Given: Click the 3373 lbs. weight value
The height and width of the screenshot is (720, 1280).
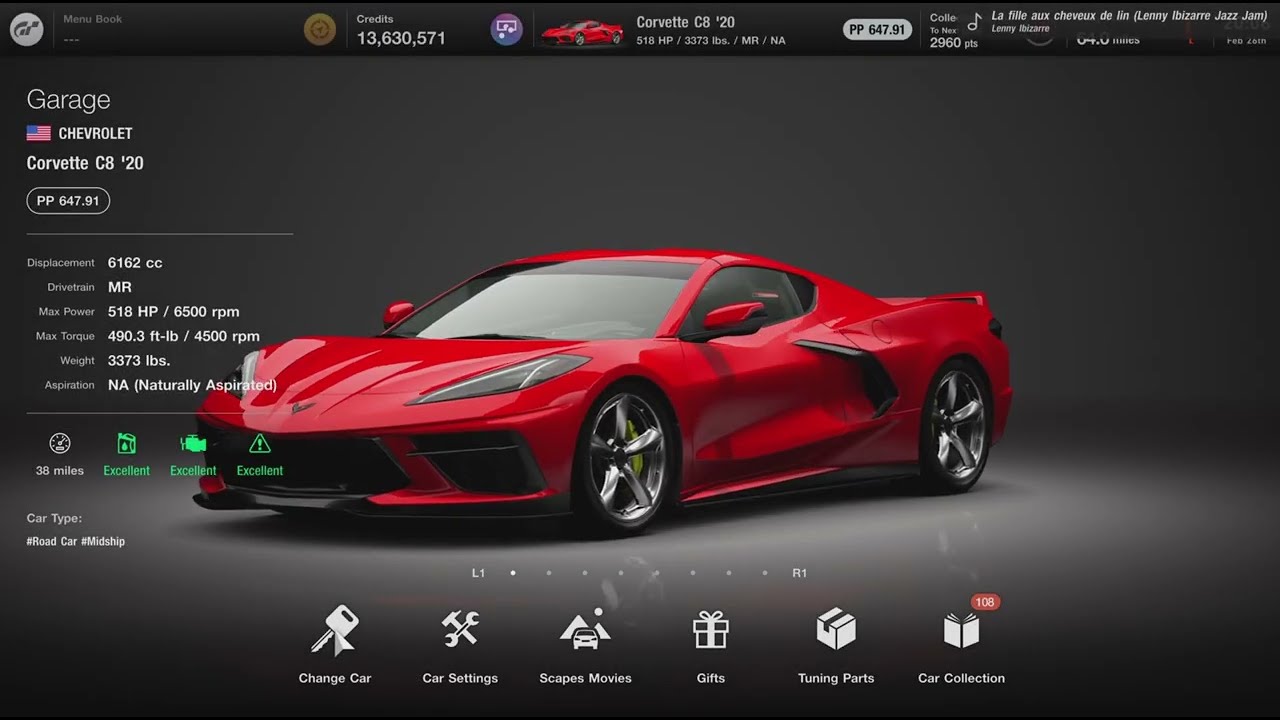Looking at the screenshot, I should point(139,360).
